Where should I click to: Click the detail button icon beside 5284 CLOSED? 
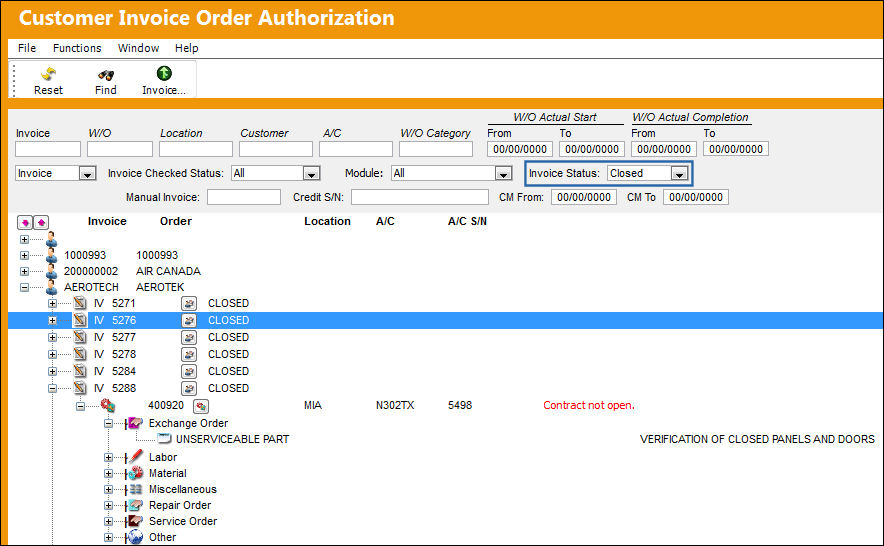tap(189, 372)
